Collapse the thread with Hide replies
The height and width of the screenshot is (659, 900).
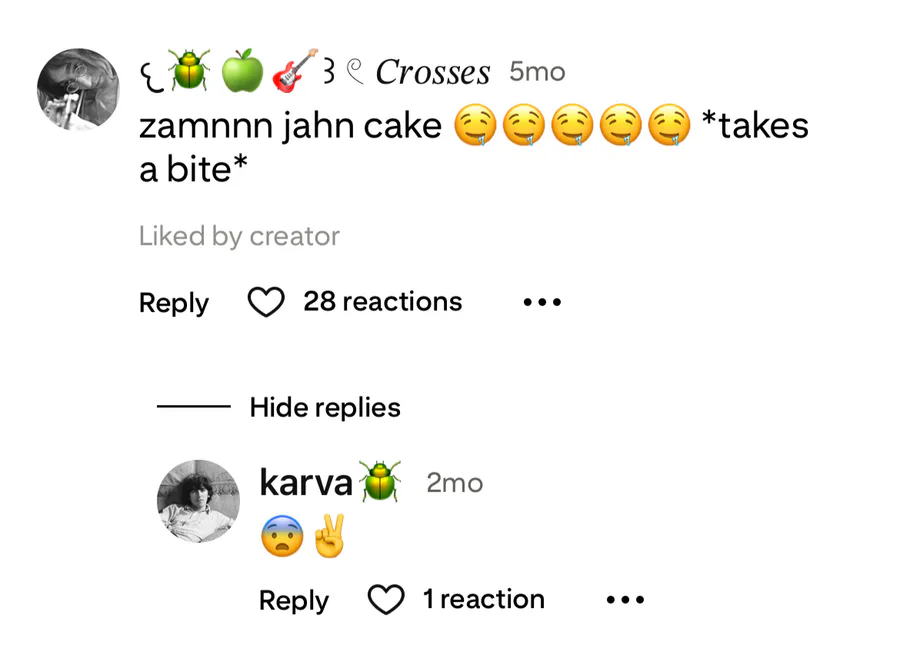[x=325, y=408]
